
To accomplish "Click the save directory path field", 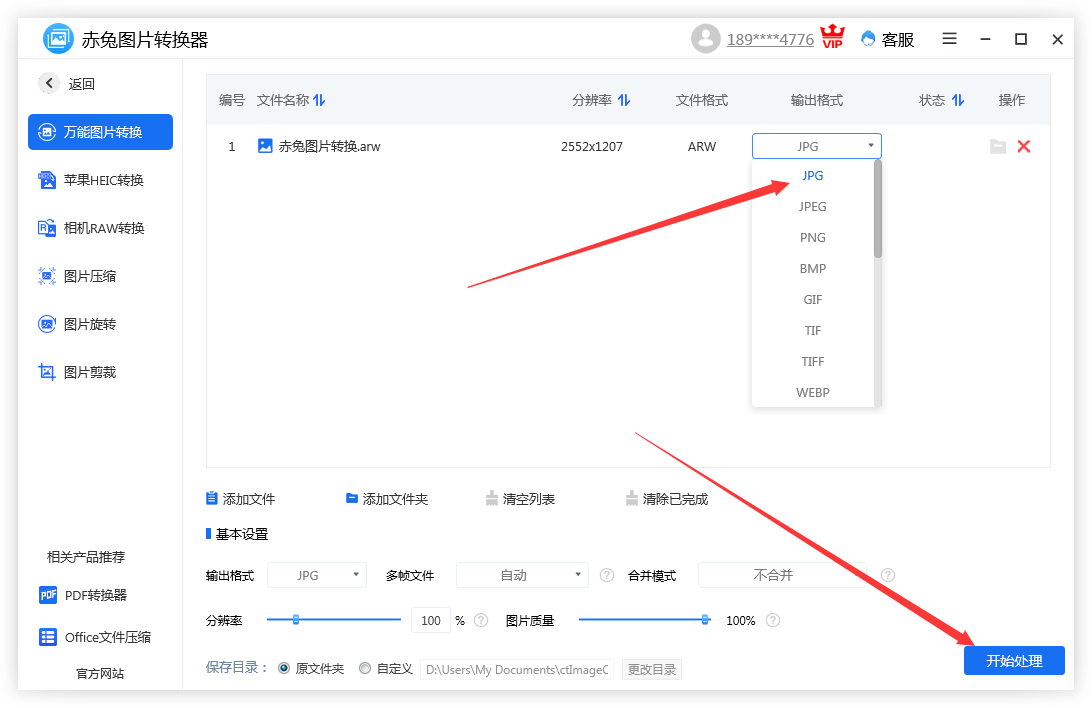I will coord(517,670).
